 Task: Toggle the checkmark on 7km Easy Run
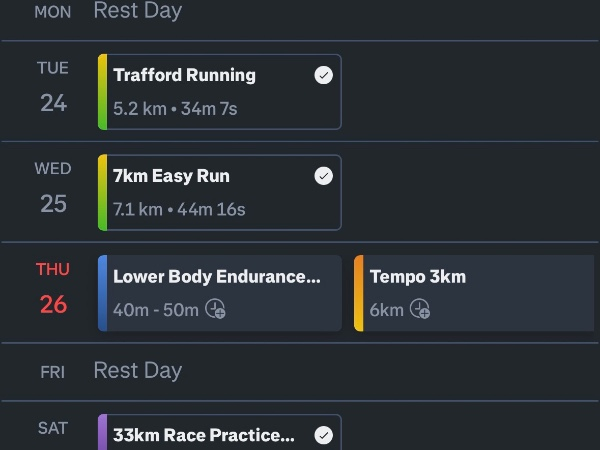point(323,176)
